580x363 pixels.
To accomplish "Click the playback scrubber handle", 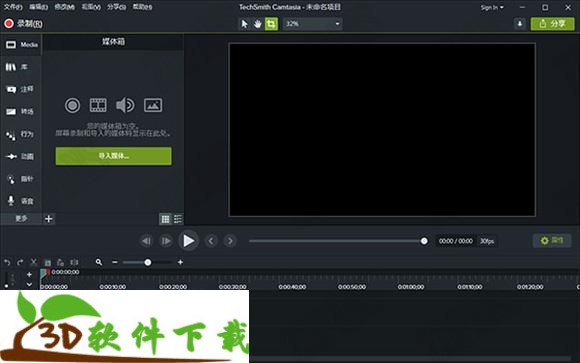I will (424, 241).
